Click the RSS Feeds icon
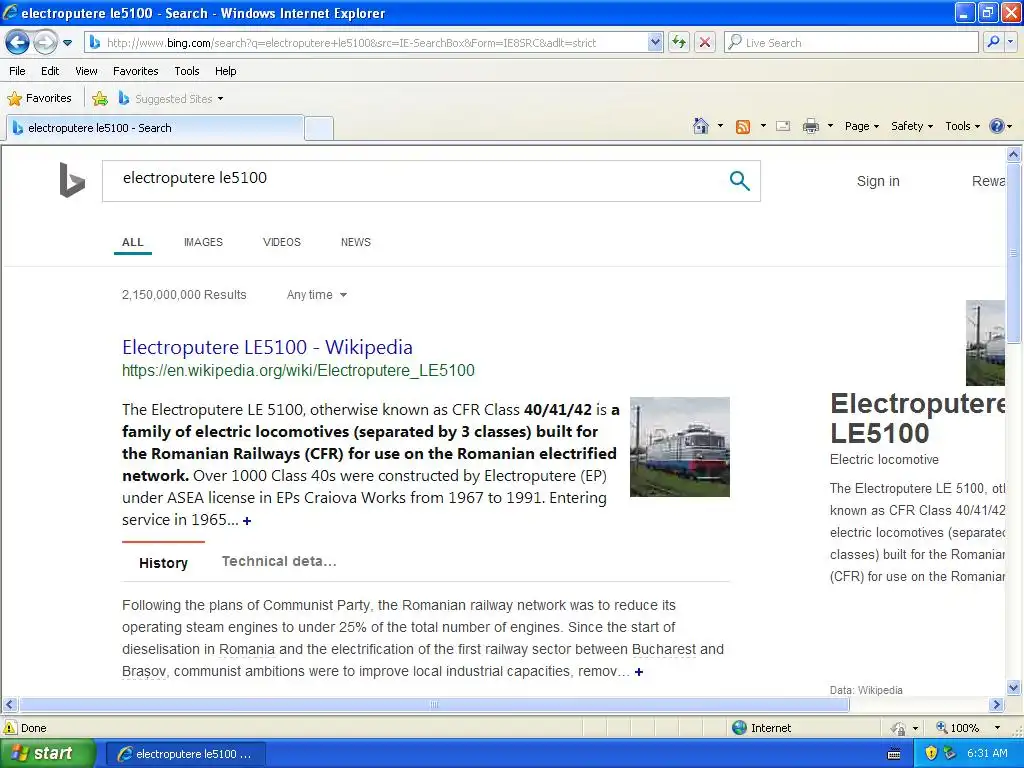 coord(743,127)
